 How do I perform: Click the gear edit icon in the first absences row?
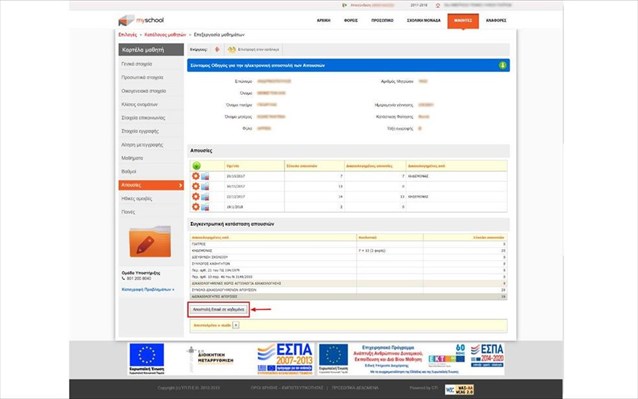point(196,176)
